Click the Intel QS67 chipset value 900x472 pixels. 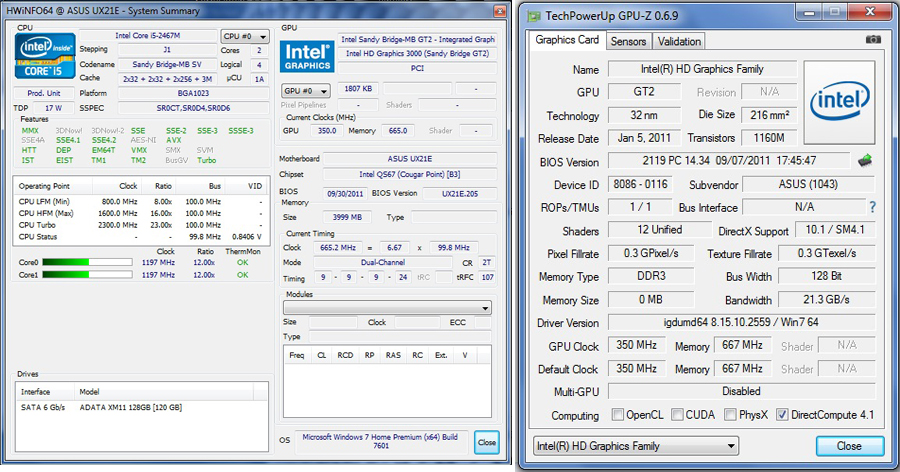tap(410, 174)
